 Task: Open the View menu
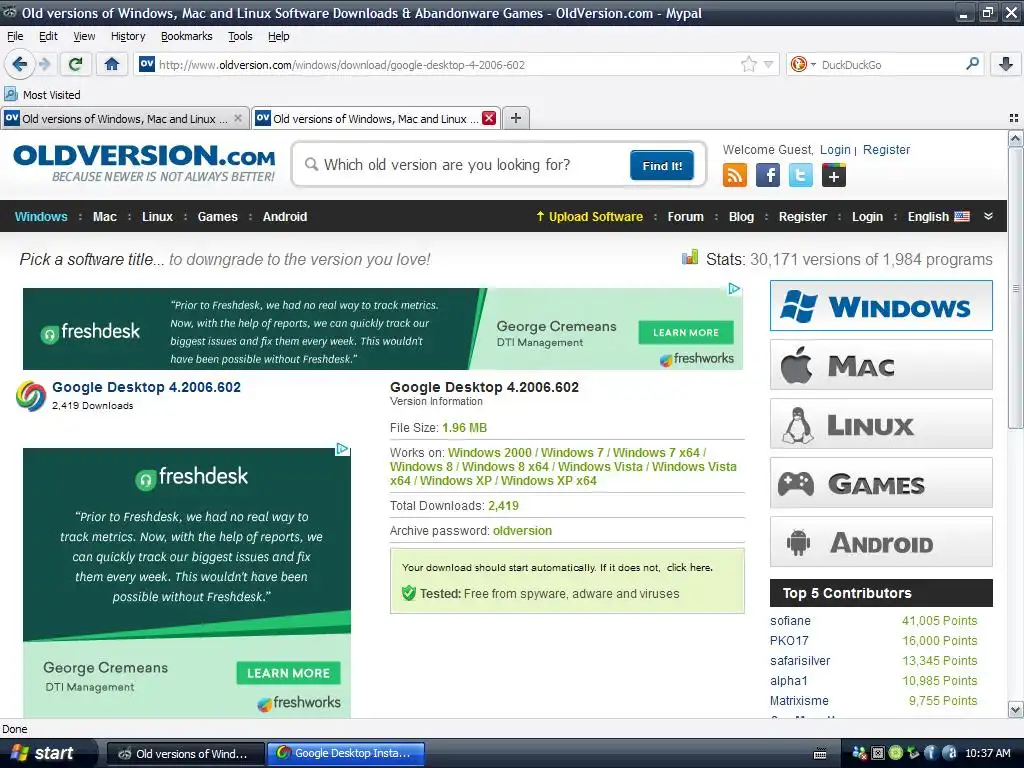84,36
